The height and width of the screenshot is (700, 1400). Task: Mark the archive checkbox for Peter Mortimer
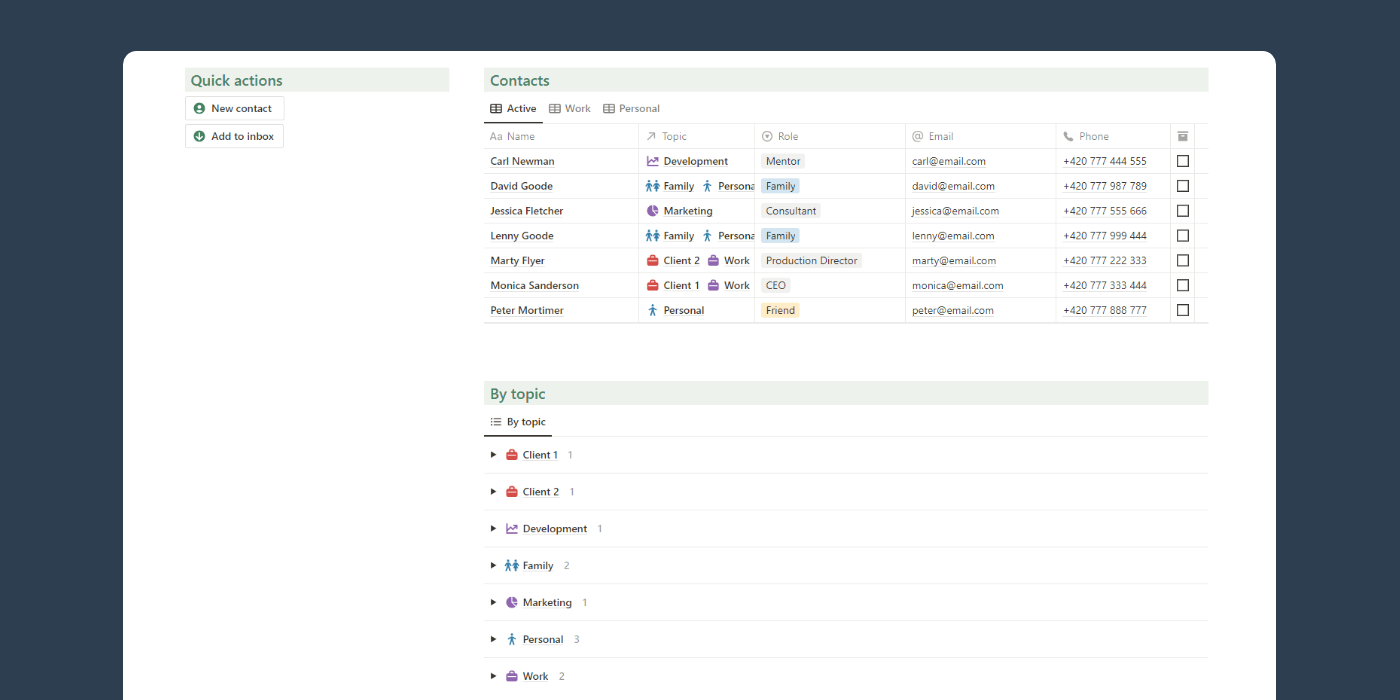(x=1183, y=310)
